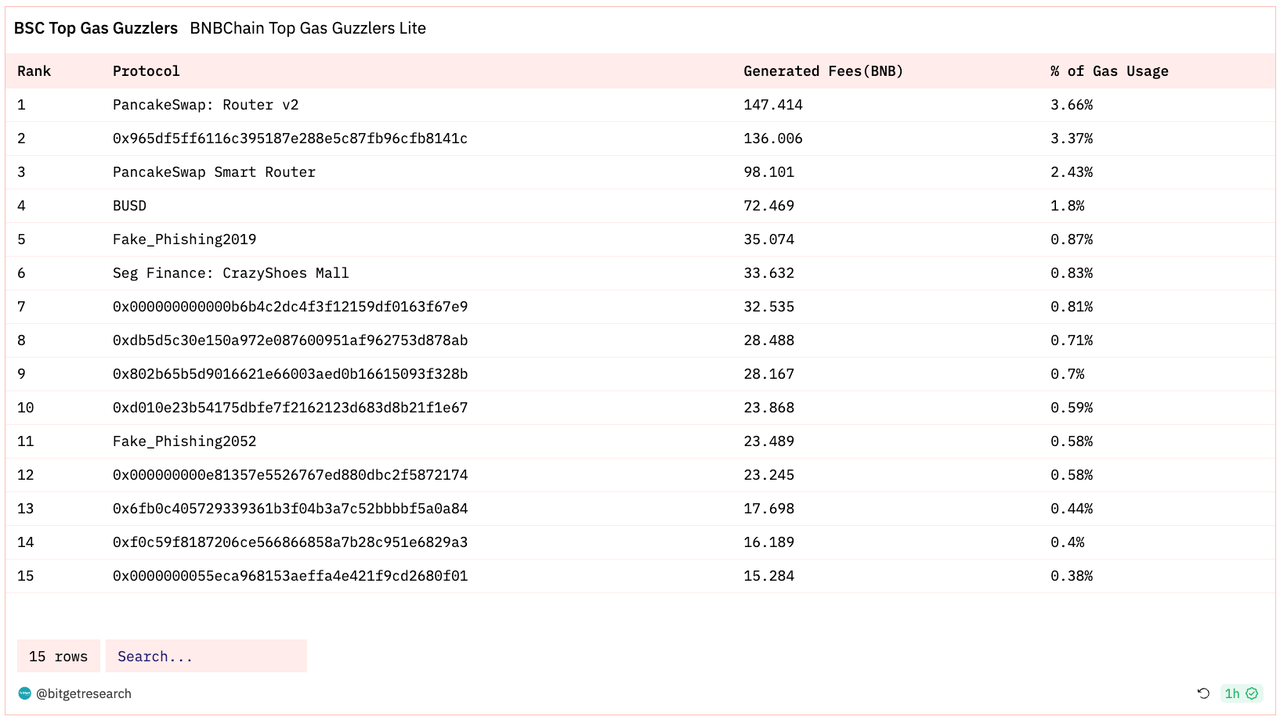Select address 0x6fb0c405729339361b3f04b3a7c52bbbbf5a0a84
This screenshot has width=1280, height=720.
coord(290,509)
